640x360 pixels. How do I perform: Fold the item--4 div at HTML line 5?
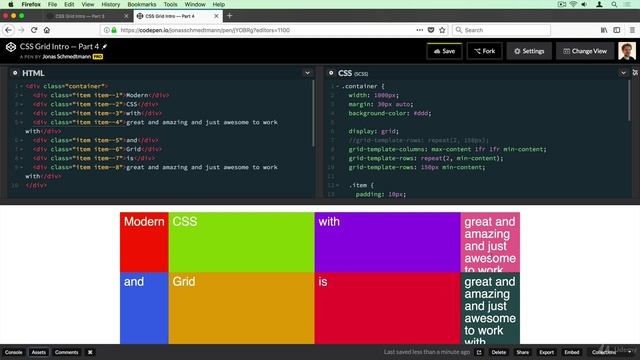click(21, 122)
